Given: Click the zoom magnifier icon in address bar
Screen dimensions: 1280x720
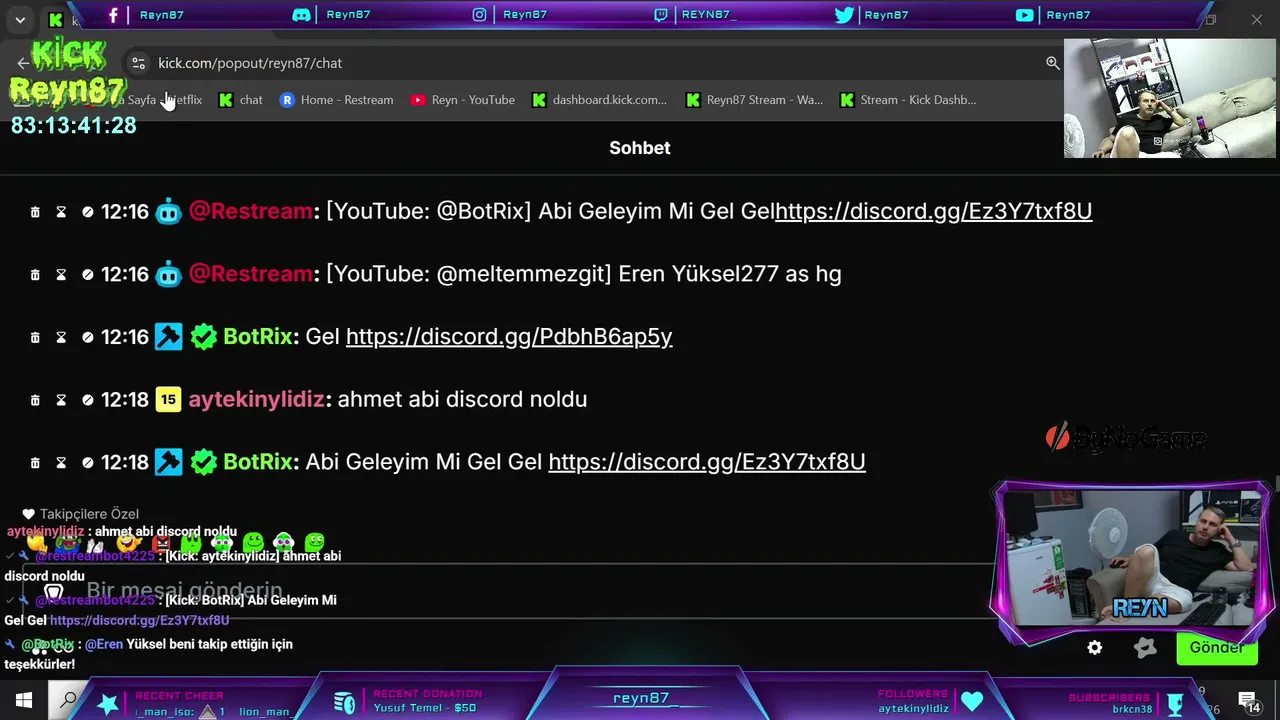Looking at the screenshot, I should pos(1053,63).
